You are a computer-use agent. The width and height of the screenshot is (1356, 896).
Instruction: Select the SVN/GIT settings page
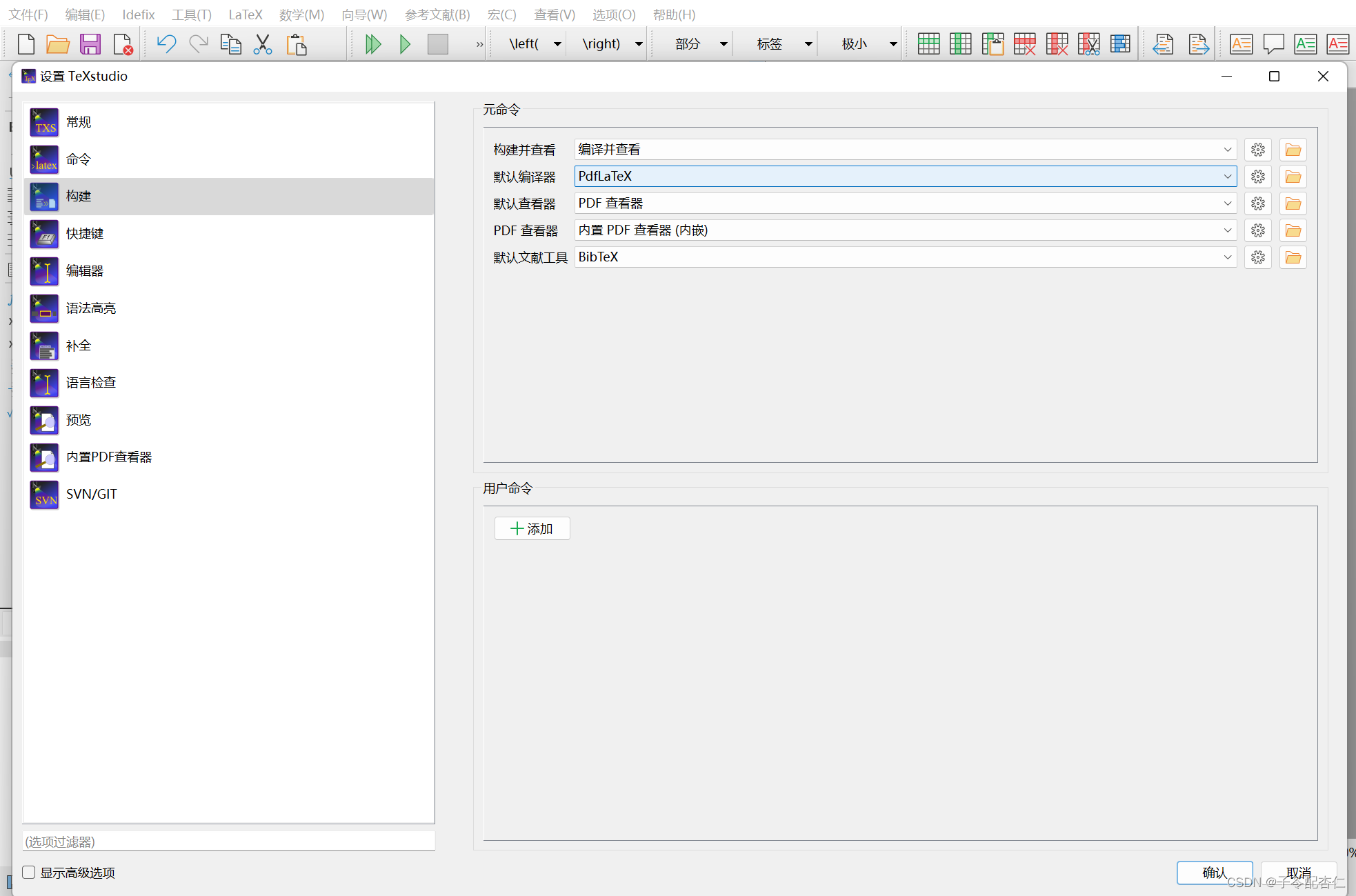point(229,495)
